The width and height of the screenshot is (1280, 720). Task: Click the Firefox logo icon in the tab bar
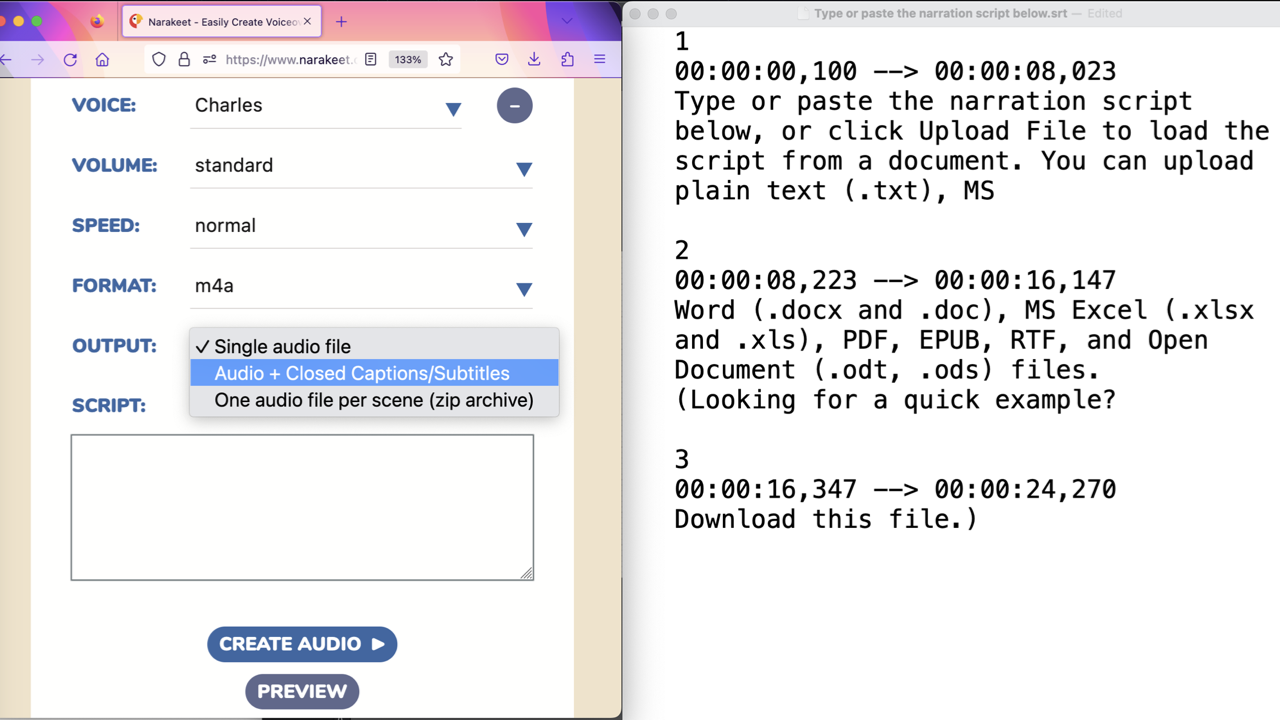pyautogui.click(x=97, y=21)
